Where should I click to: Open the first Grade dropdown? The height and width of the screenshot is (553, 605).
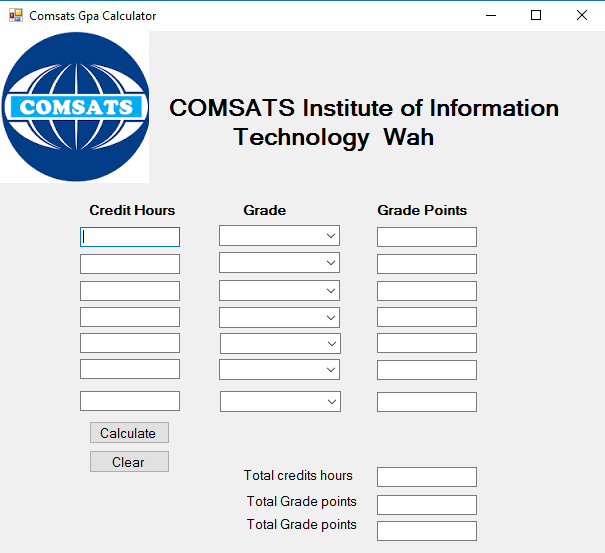[279, 236]
